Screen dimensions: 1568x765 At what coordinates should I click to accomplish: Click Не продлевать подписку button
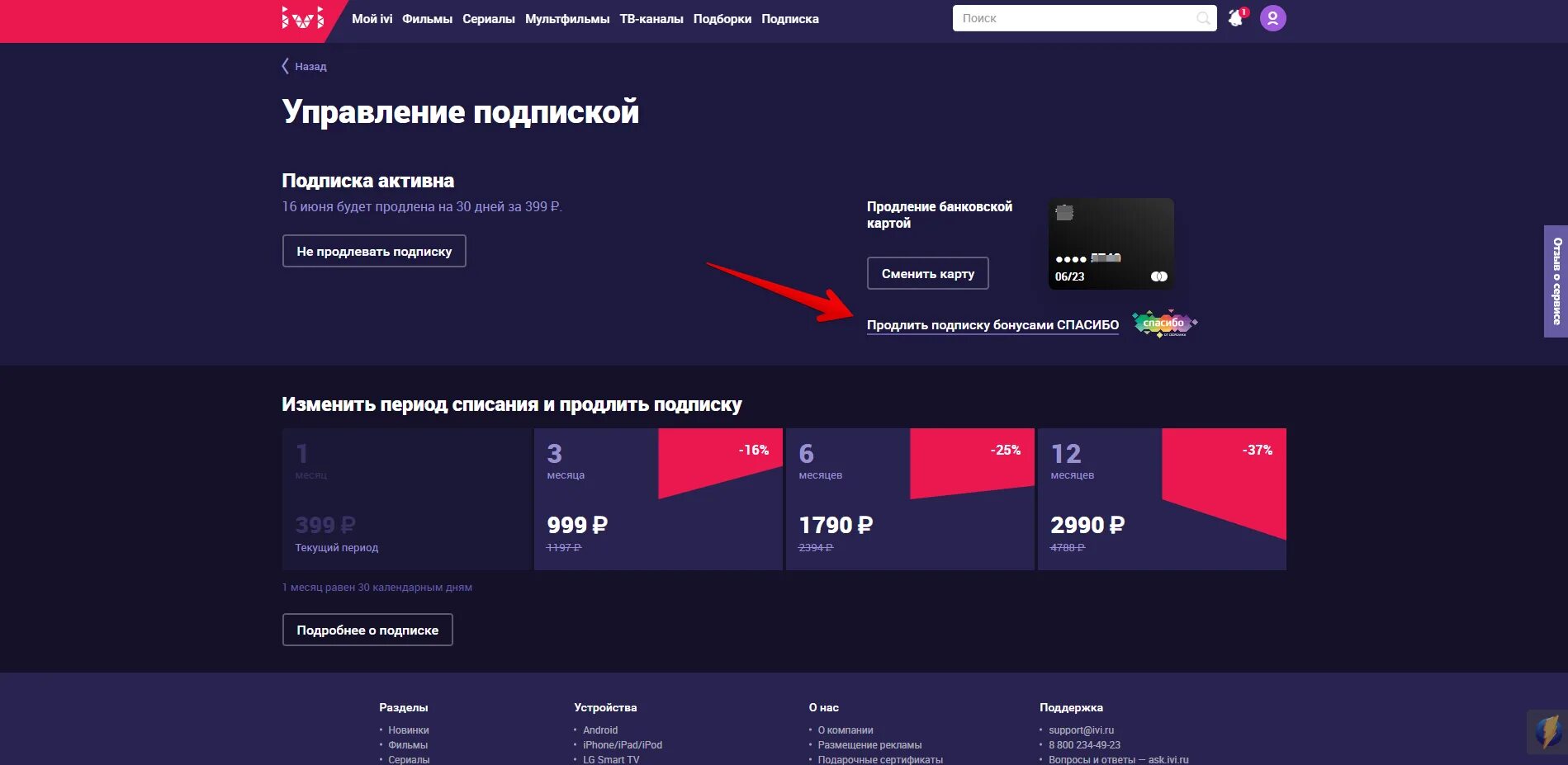click(374, 251)
